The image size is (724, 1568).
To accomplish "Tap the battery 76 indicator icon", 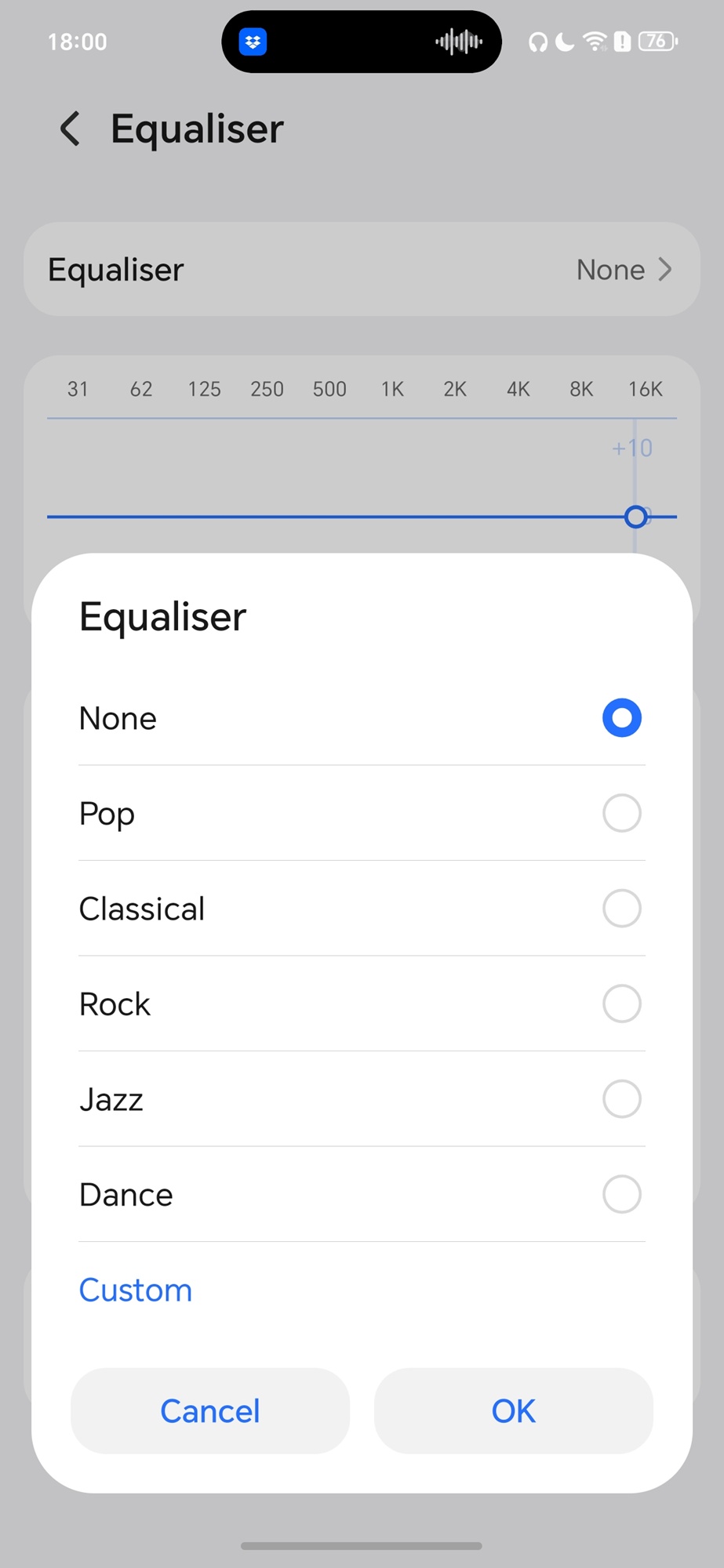I will [x=657, y=42].
